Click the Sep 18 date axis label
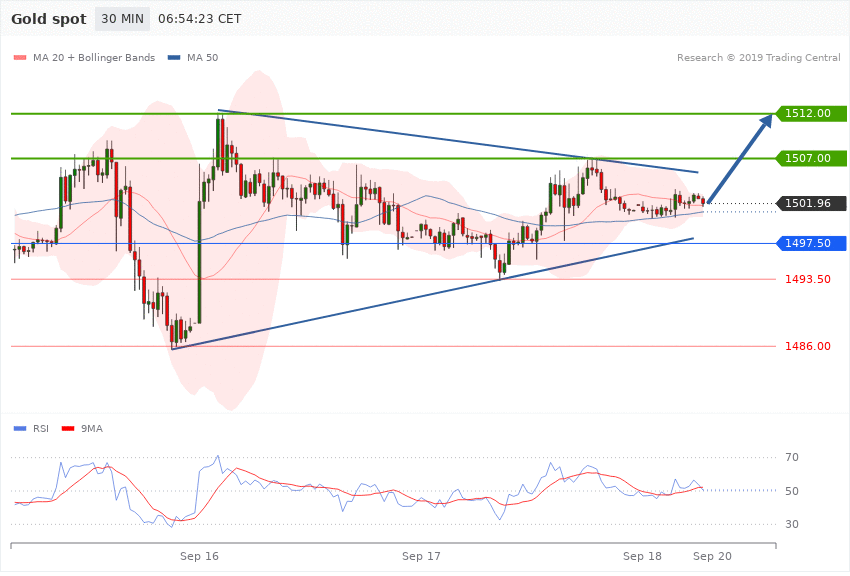 click(642, 556)
